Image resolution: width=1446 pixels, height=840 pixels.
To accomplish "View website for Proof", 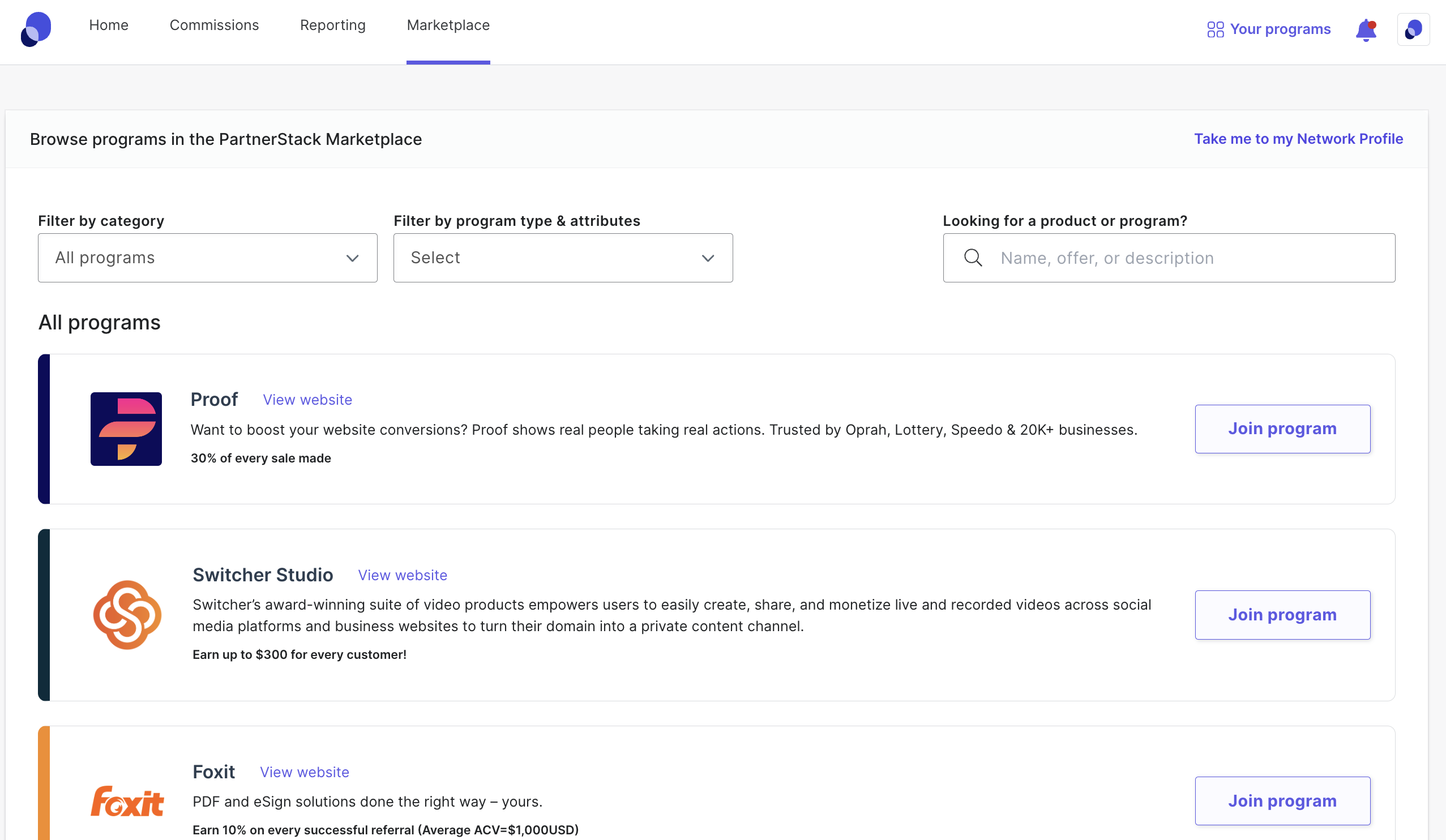I will point(307,400).
